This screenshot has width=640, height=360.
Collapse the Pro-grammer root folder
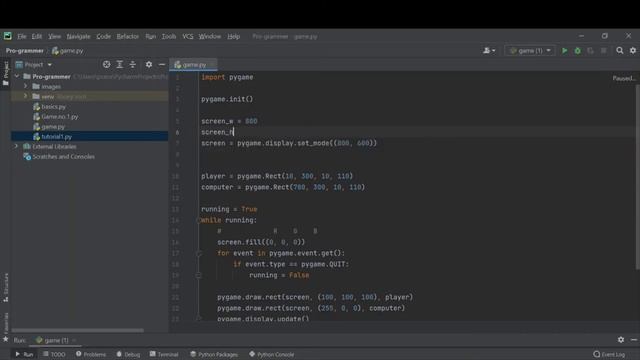pos(17,76)
